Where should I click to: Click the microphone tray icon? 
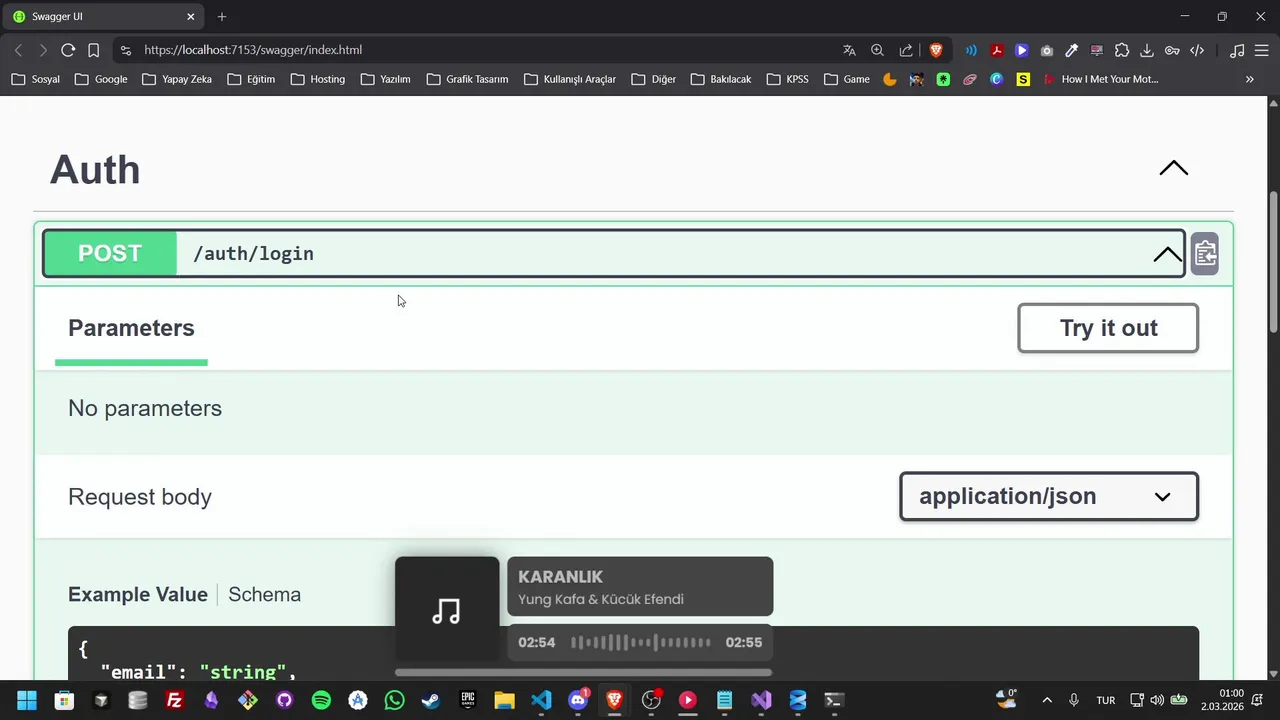point(1074,700)
